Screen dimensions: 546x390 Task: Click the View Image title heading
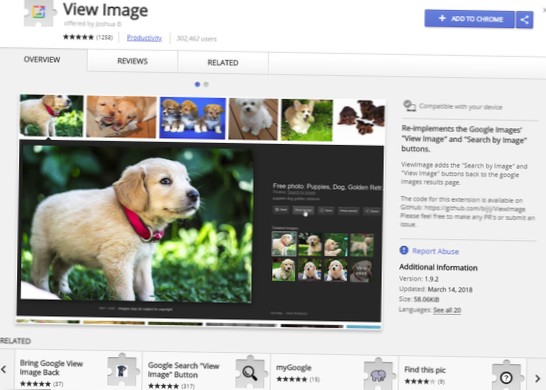pyautogui.click(x=106, y=10)
